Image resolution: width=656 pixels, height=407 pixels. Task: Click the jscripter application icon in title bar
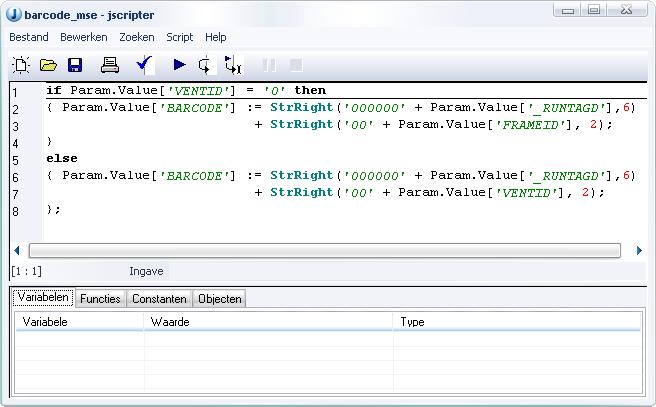pos(13,15)
